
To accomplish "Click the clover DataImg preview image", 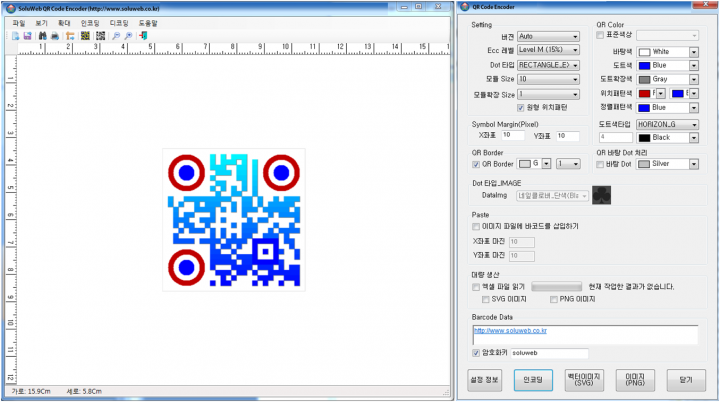I will [x=602, y=195].
